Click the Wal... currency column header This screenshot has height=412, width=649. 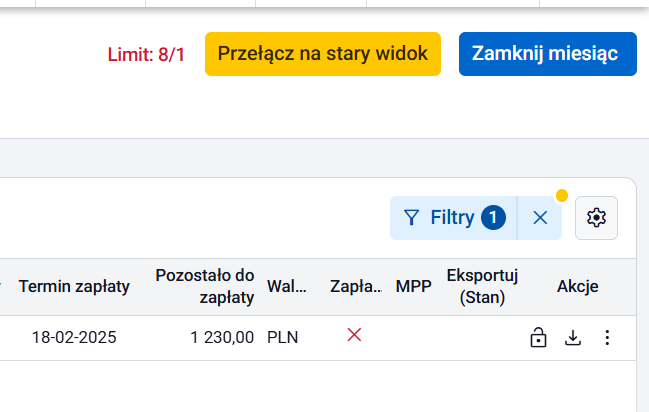tap(287, 287)
